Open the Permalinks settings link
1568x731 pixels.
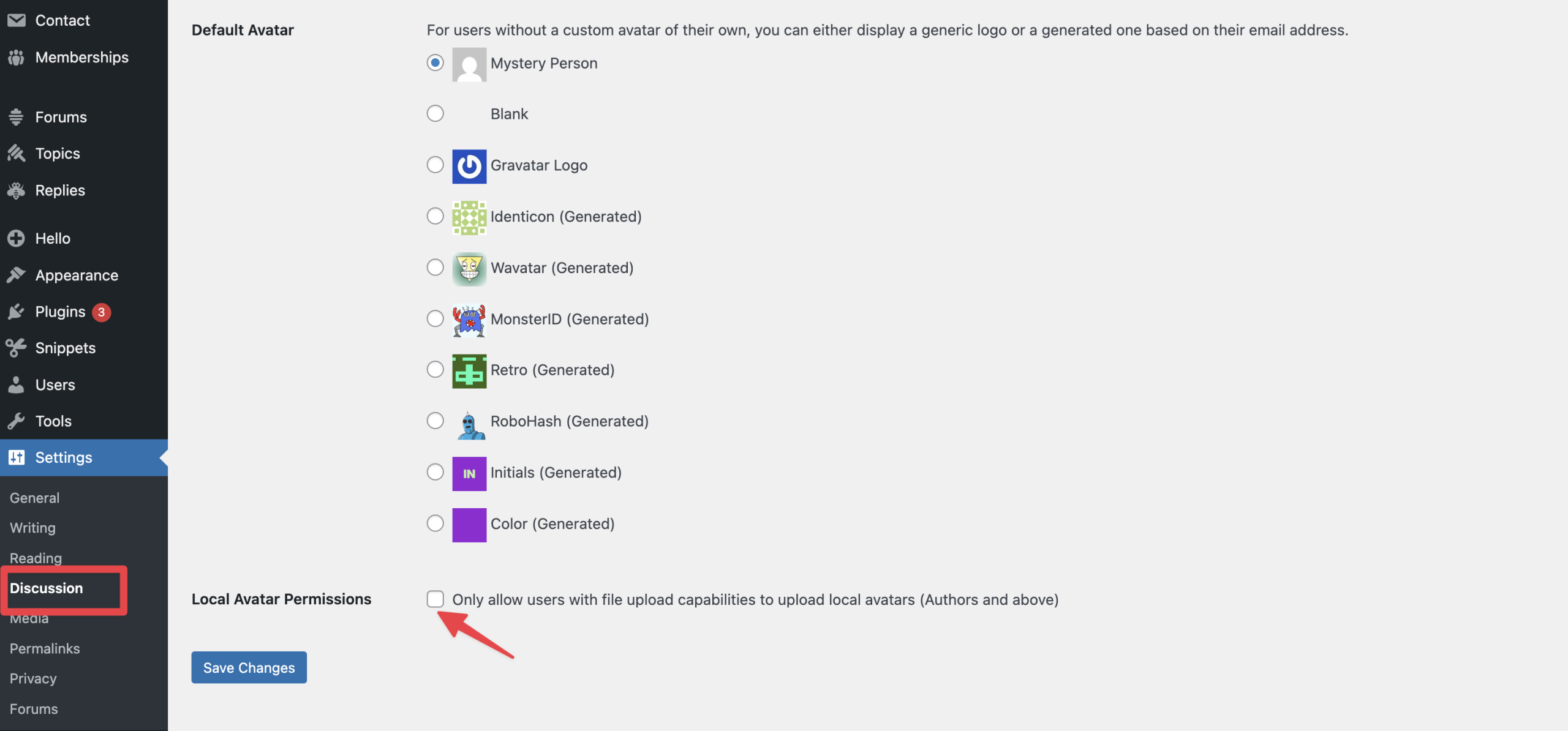coord(44,648)
